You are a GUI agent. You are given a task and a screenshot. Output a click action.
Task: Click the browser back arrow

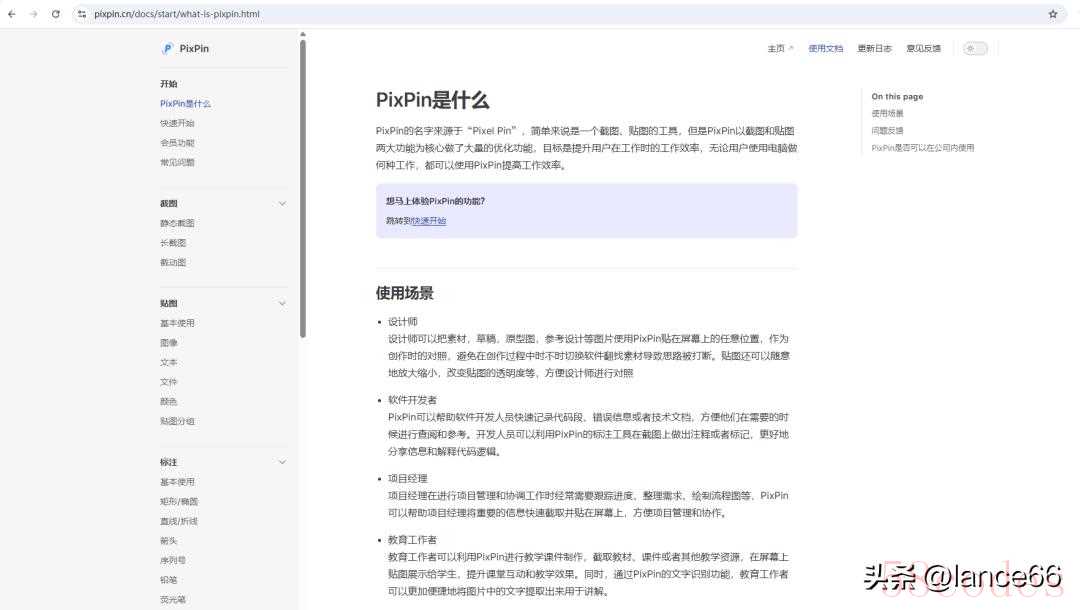(x=12, y=14)
